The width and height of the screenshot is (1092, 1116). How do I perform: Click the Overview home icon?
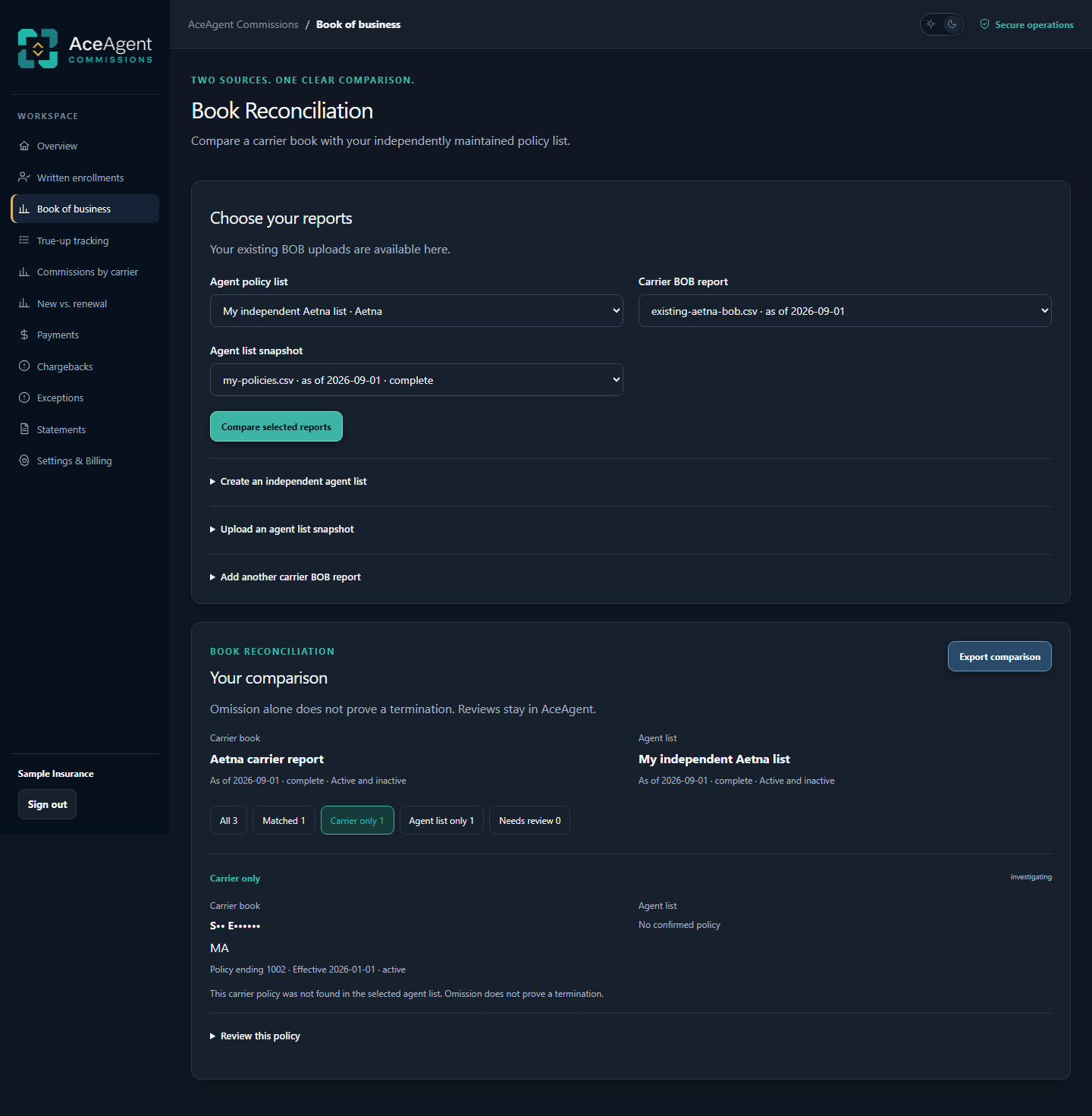coord(24,146)
